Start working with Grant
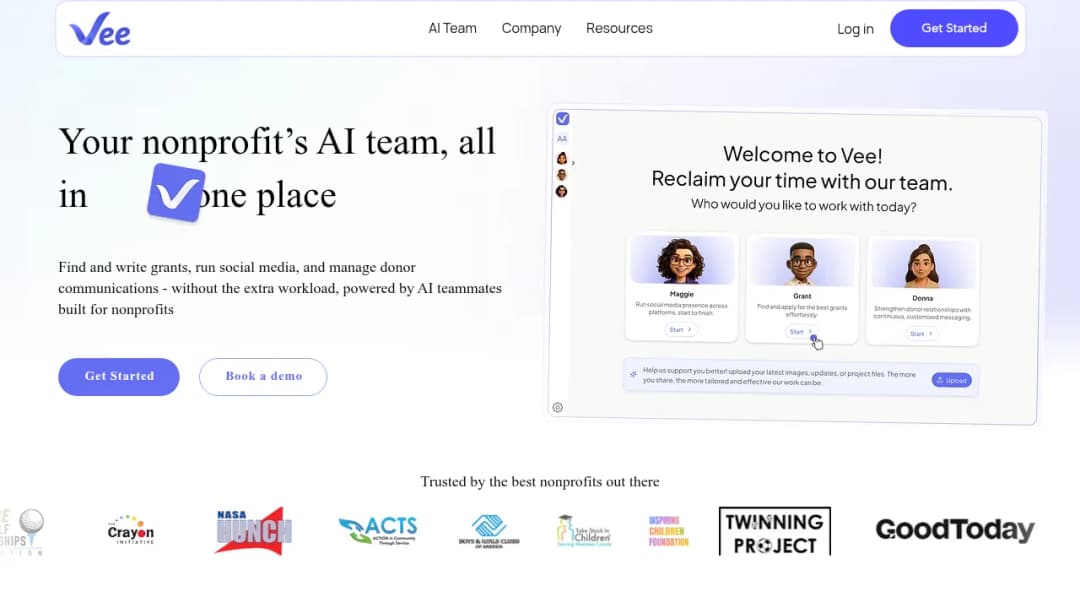This screenshot has height=608, width=1080. (801, 332)
